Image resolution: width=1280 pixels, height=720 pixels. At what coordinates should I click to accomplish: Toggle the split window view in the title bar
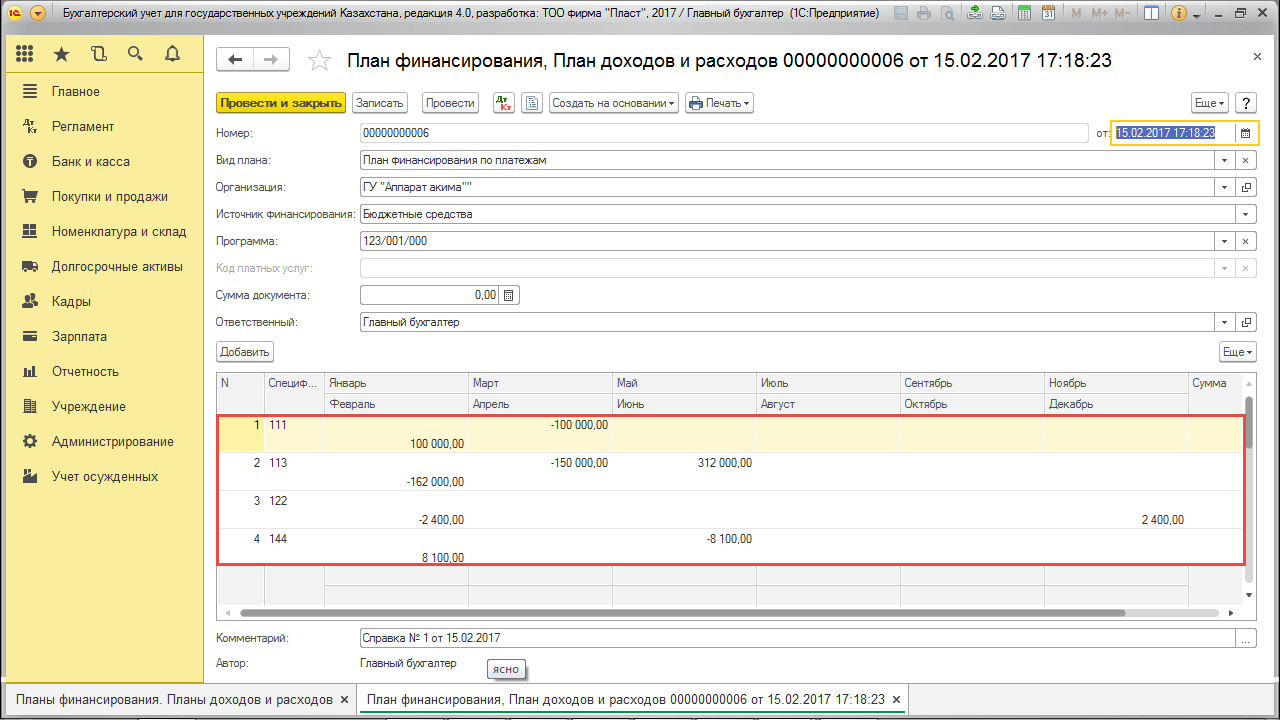click(x=1150, y=13)
